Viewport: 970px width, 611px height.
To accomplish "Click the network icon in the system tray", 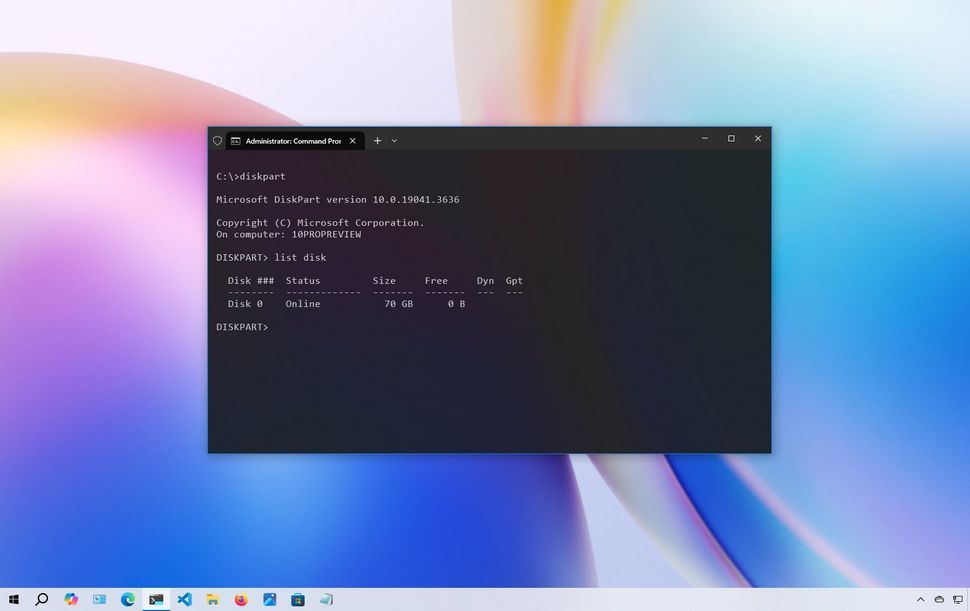I will click(x=958, y=600).
